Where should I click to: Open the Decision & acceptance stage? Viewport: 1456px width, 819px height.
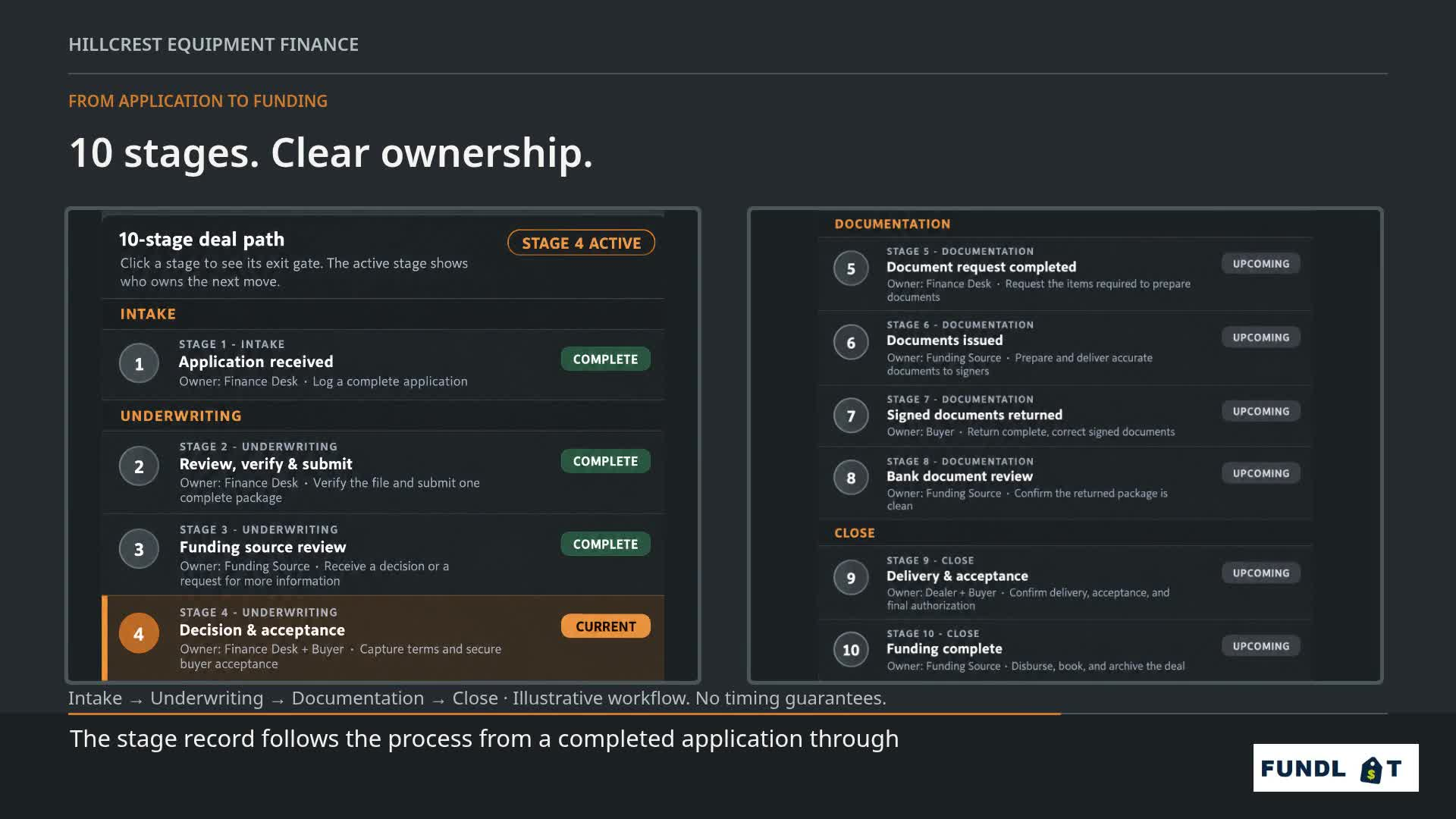pyautogui.click(x=383, y=638)
